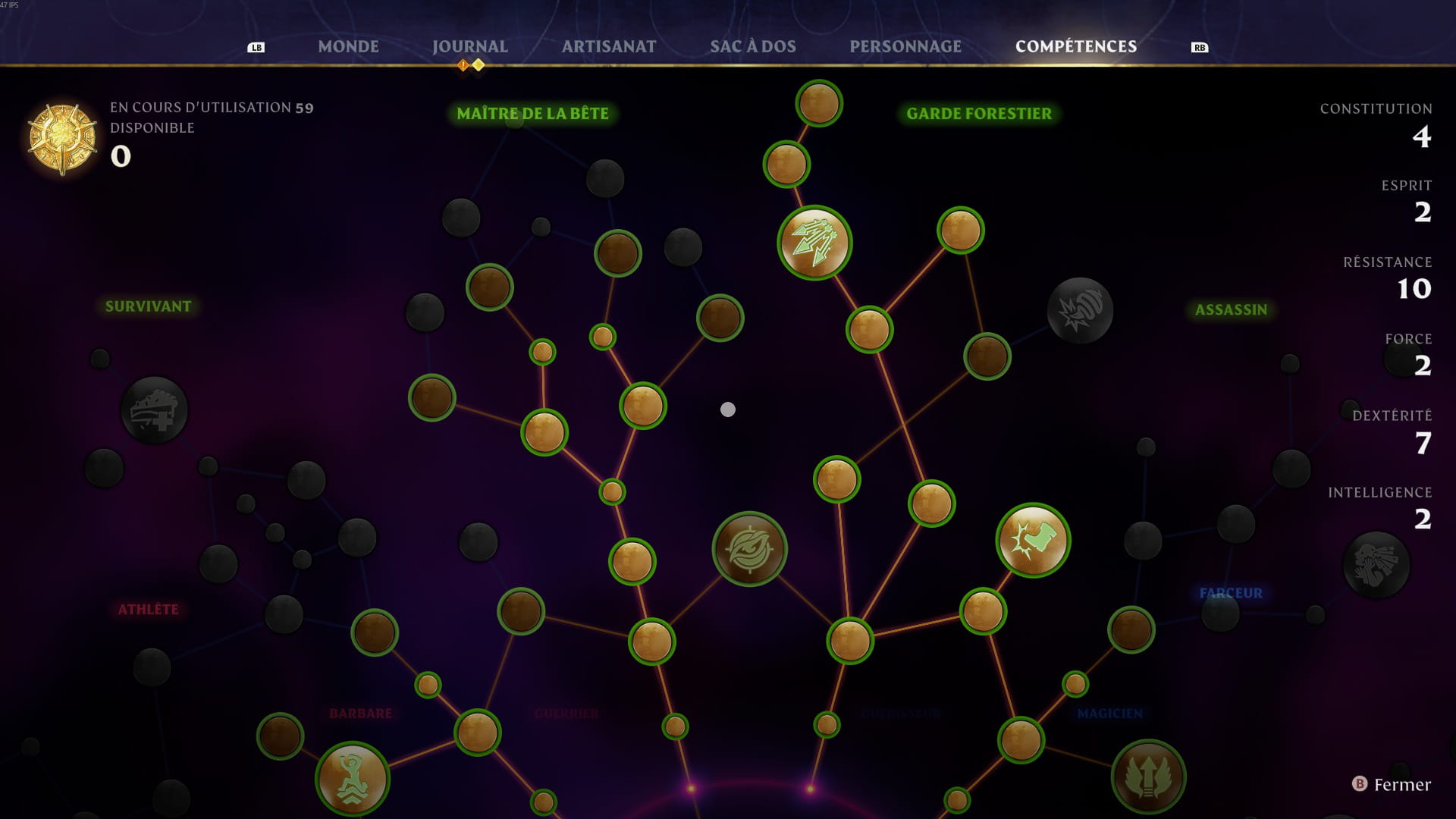
Task: Select the kicking boot skill node
Action: [x=1032, y=540]
